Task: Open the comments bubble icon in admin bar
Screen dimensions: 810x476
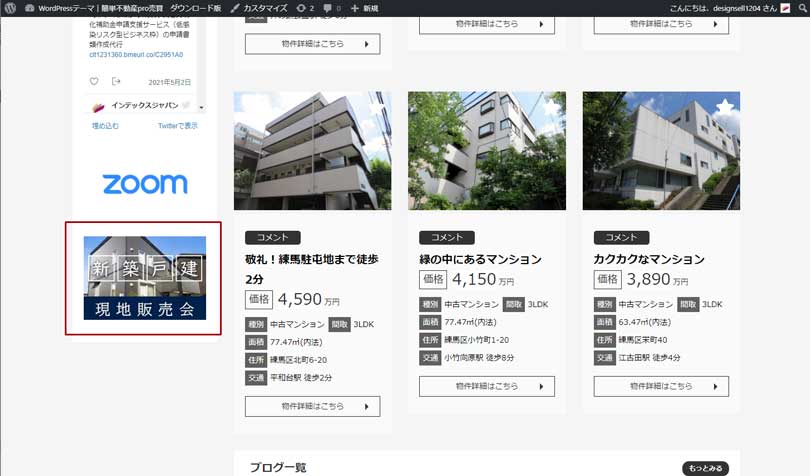Action: pos(330,8)
